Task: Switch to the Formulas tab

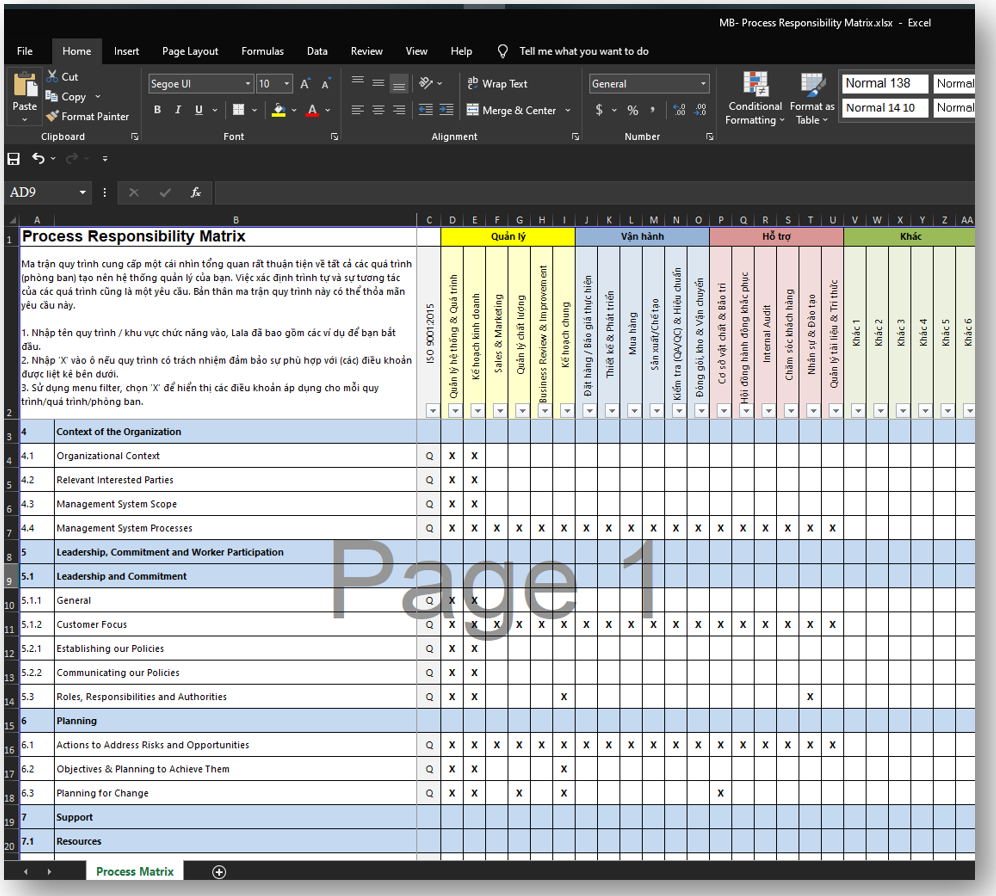Action: [x=262, y=51]
